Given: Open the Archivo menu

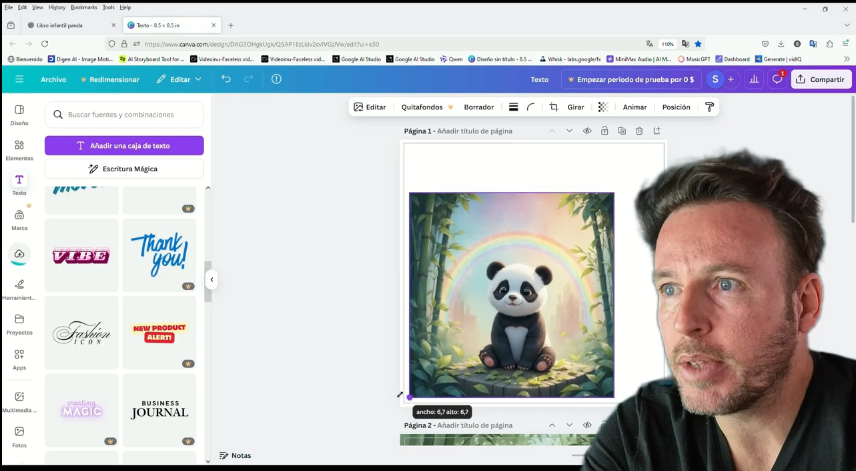Looking at the screenshot, I should pyautogui.click(x=54, y=79).
